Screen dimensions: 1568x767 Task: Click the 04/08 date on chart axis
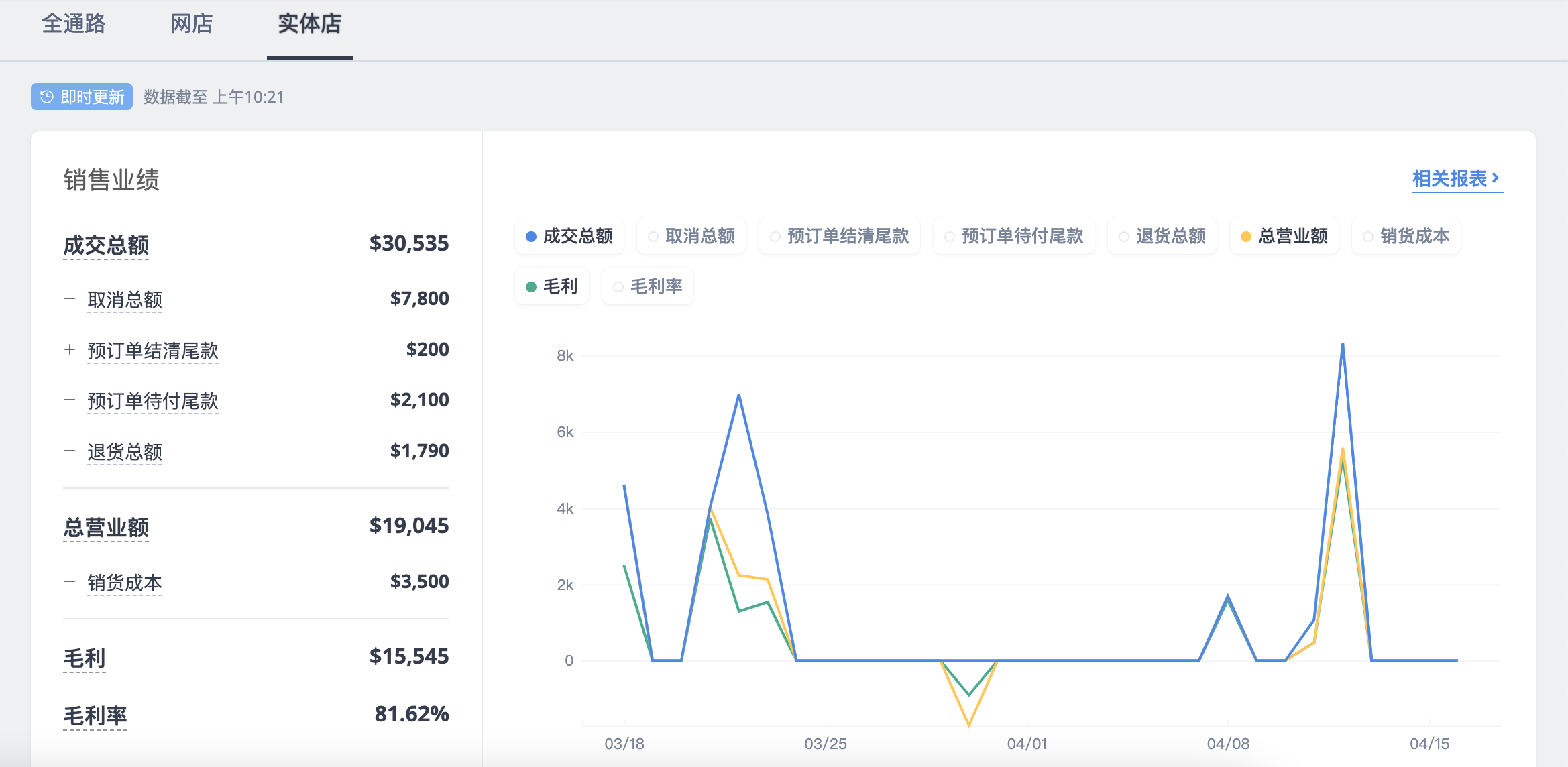(x=1228, y=744)
